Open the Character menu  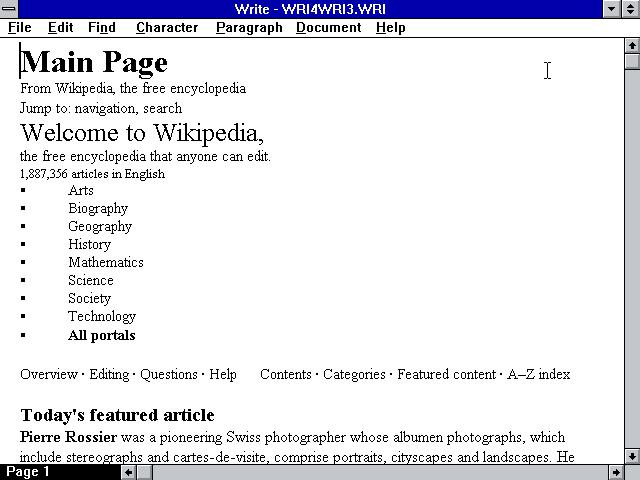tap(167, 27)
